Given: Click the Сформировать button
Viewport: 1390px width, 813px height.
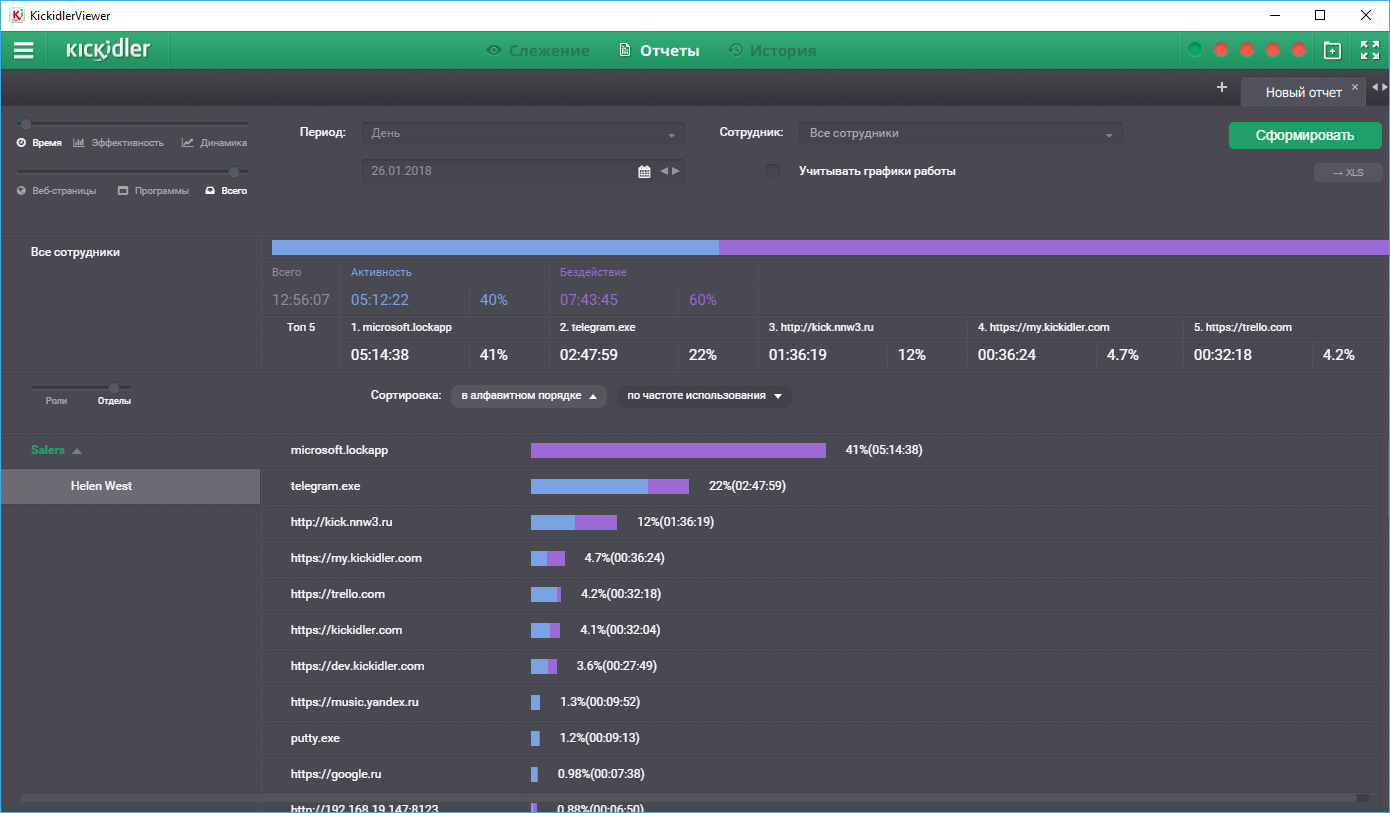Looking at the screenshot, I should tap(1305, 136).
